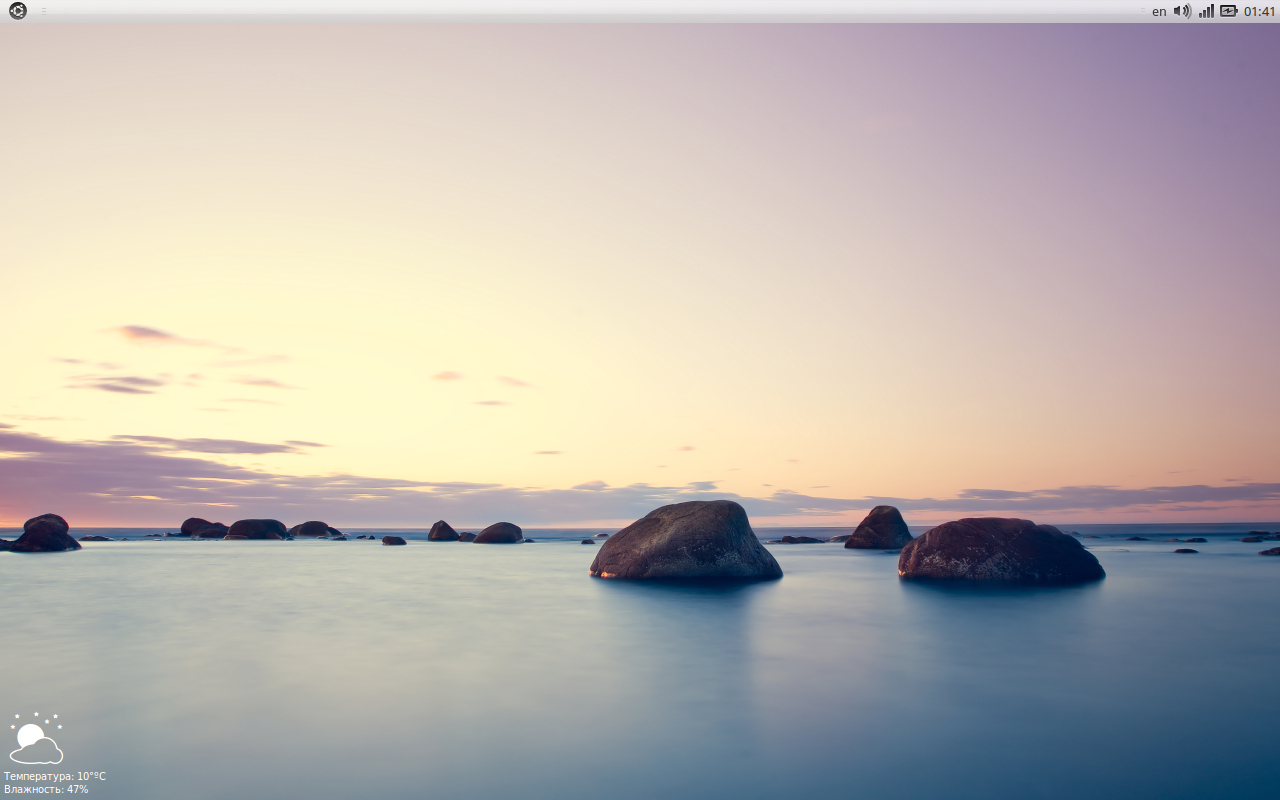Open the Ubuntu logo main menu
Screen dimensions: 1280x800
[x=17, y=11]
